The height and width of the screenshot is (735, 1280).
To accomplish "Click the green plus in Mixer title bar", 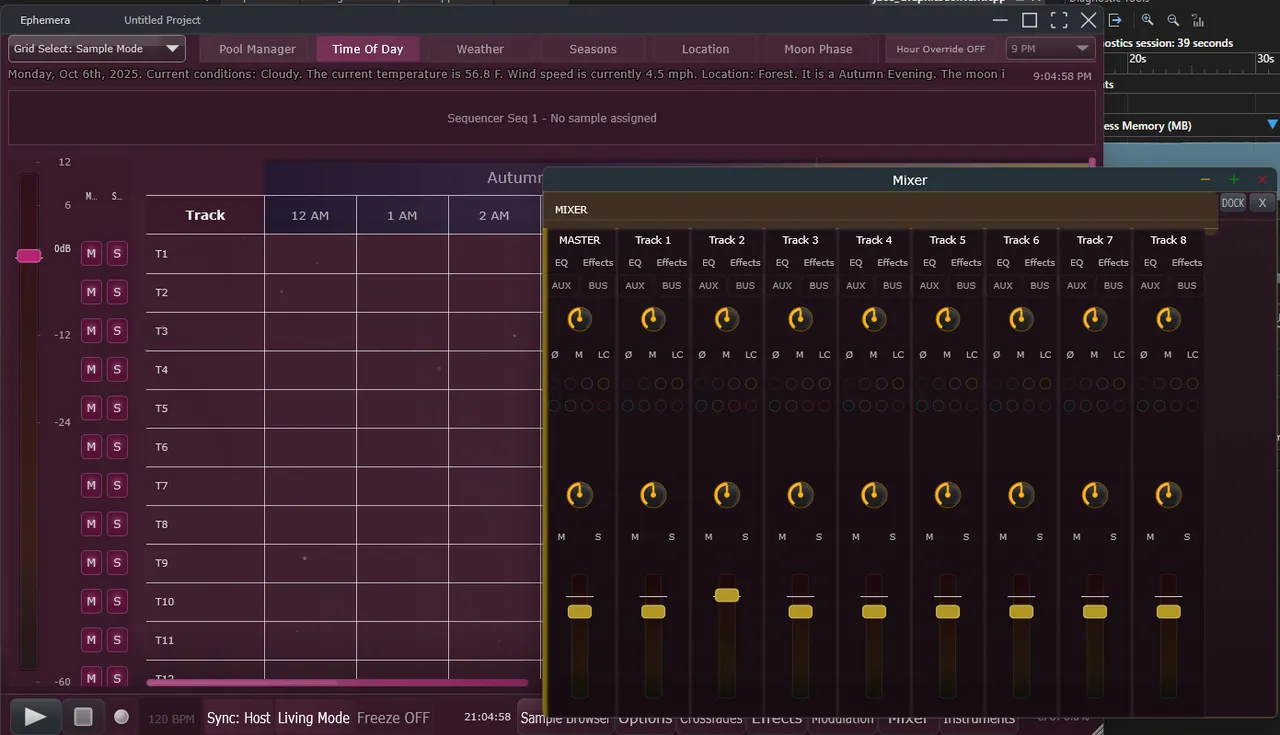I will click(x=1234, y=180).
